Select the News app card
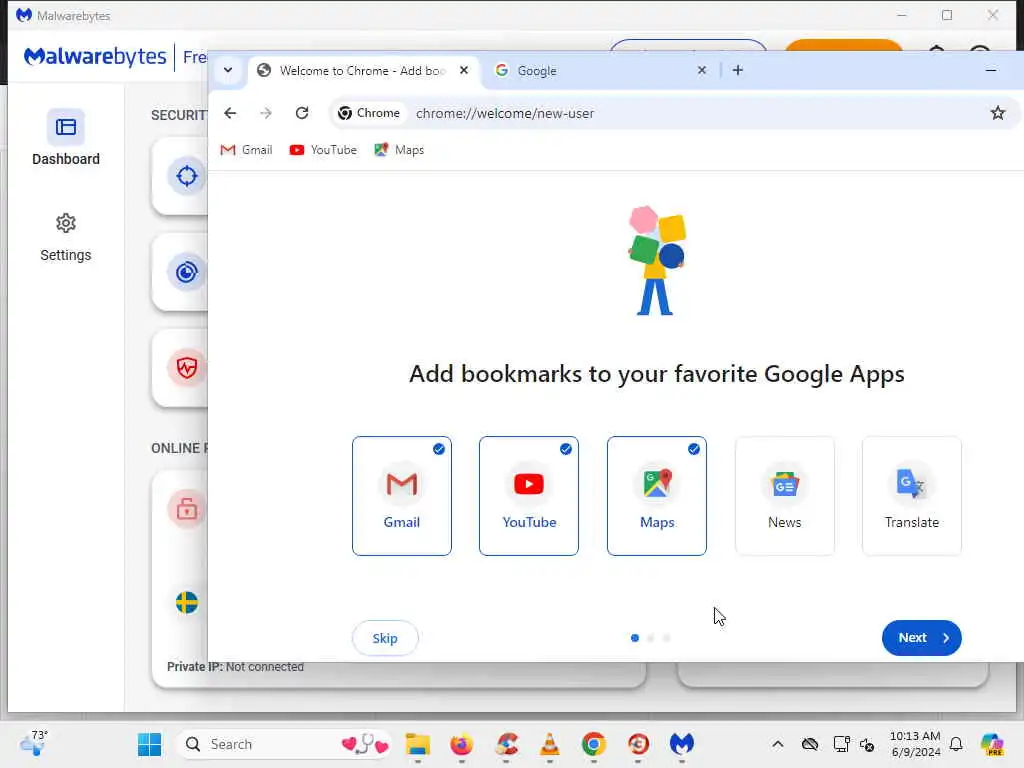Screen dimensions: 1024x768 [x=784, y=496]
